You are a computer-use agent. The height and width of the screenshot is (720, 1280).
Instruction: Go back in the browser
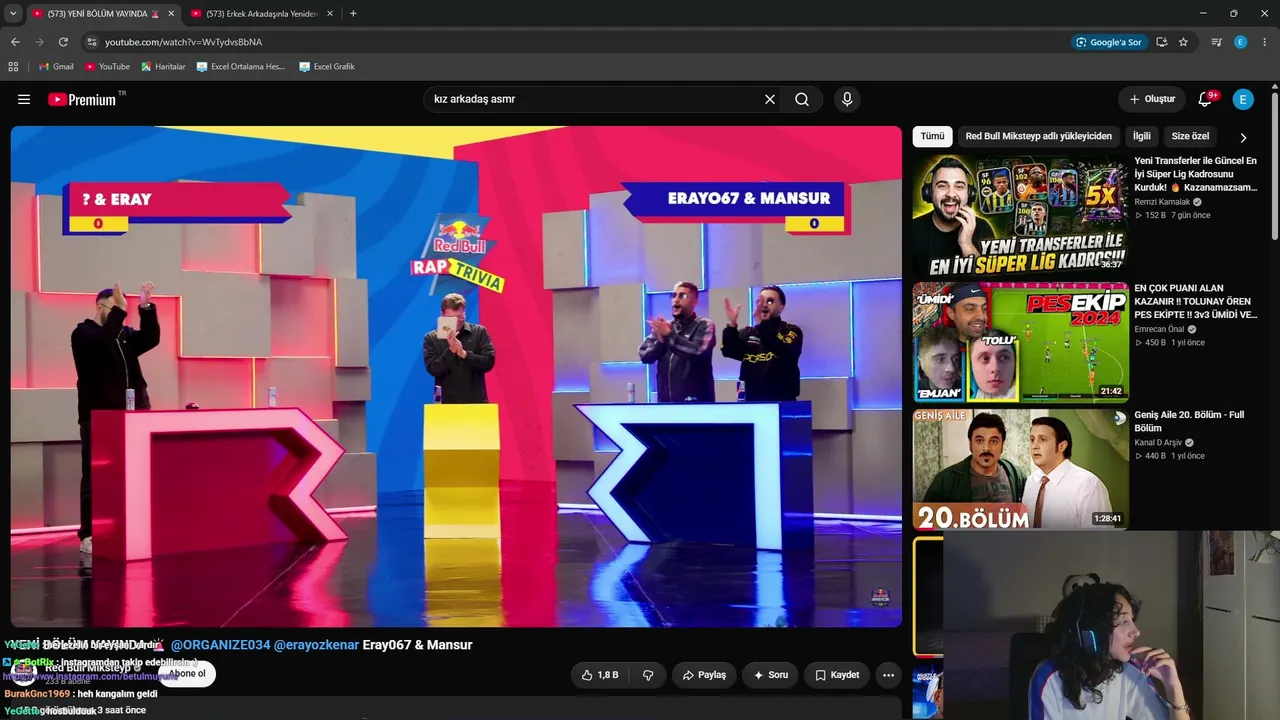tap(15, 42)
